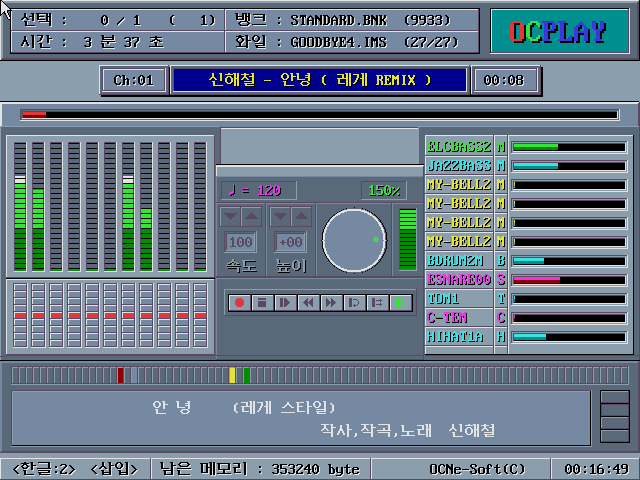This screenshot has width=640, height=480.
Task: Click the 00:16:49 clock in status bar
Action: click(x=596, y=469)
